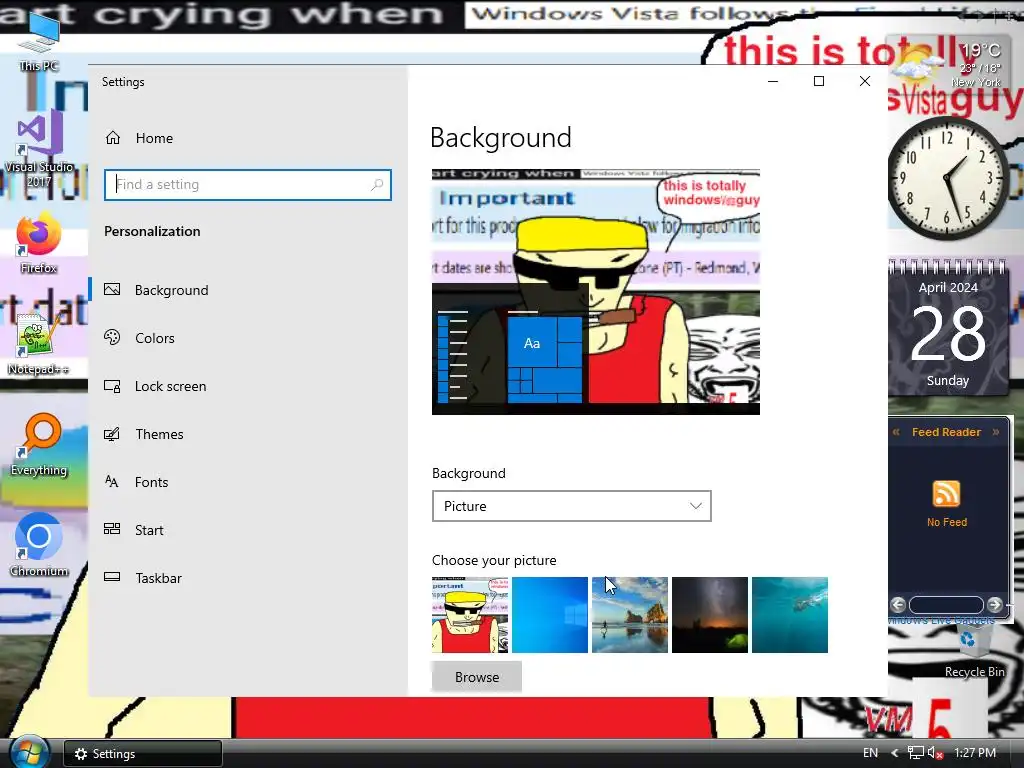Choose the underwater swimmer wallpaper

790,615
